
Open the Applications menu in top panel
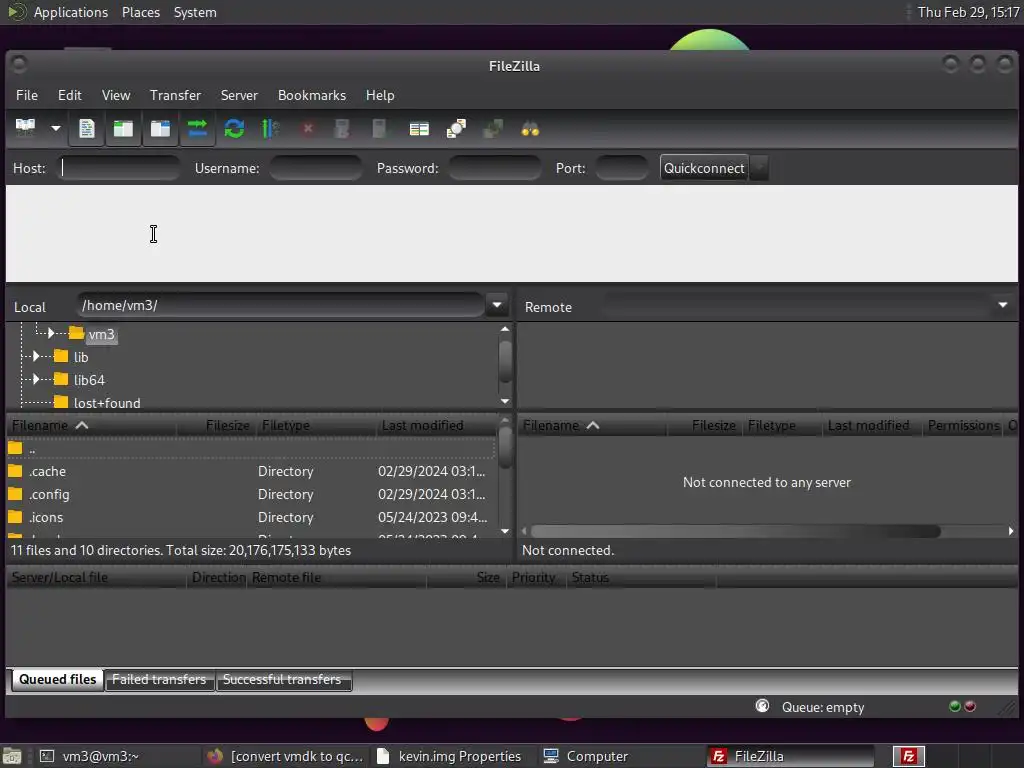pyautogui.click(x=71, y=12)
